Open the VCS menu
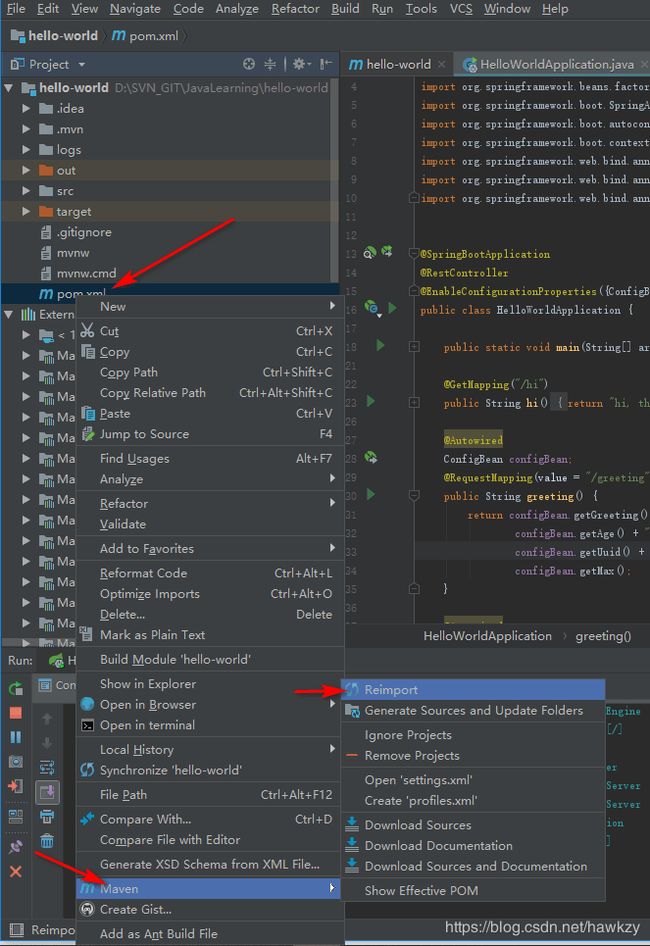The width and height of the screenshot is (650, 946). point(460,9)
